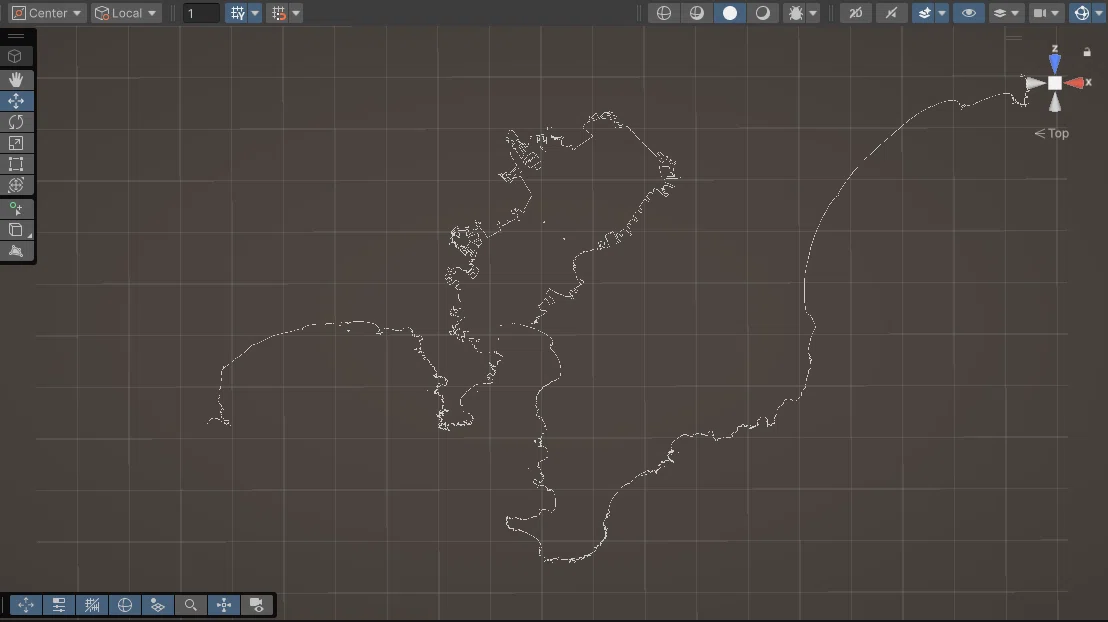This screenshot has height=622, width=1108.
Task: Select the Scale tool
Action: tap(16, 143)
